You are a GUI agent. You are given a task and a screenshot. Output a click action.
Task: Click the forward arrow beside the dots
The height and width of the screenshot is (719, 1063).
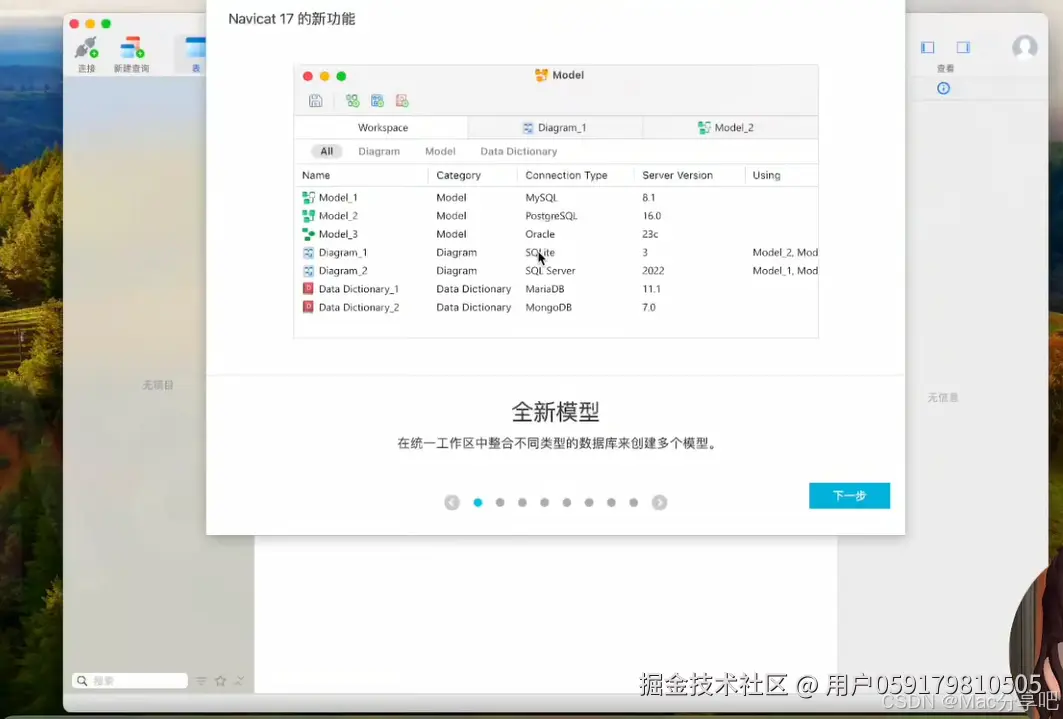coord(660,502)
